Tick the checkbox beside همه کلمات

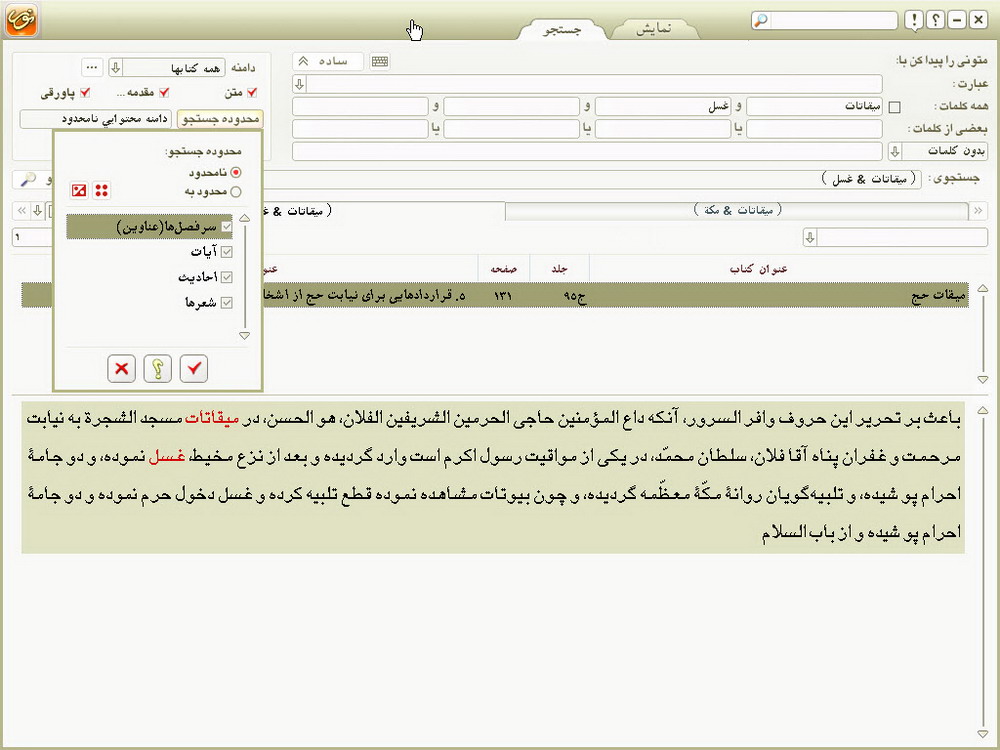point(895,107)
